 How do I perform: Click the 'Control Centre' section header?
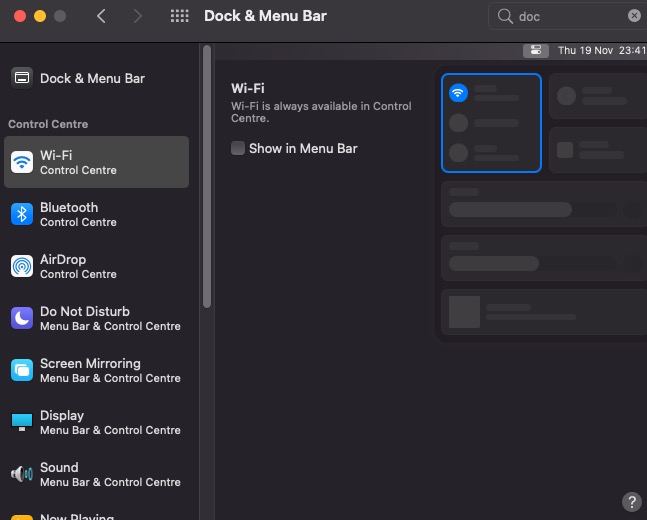[48, 124]
